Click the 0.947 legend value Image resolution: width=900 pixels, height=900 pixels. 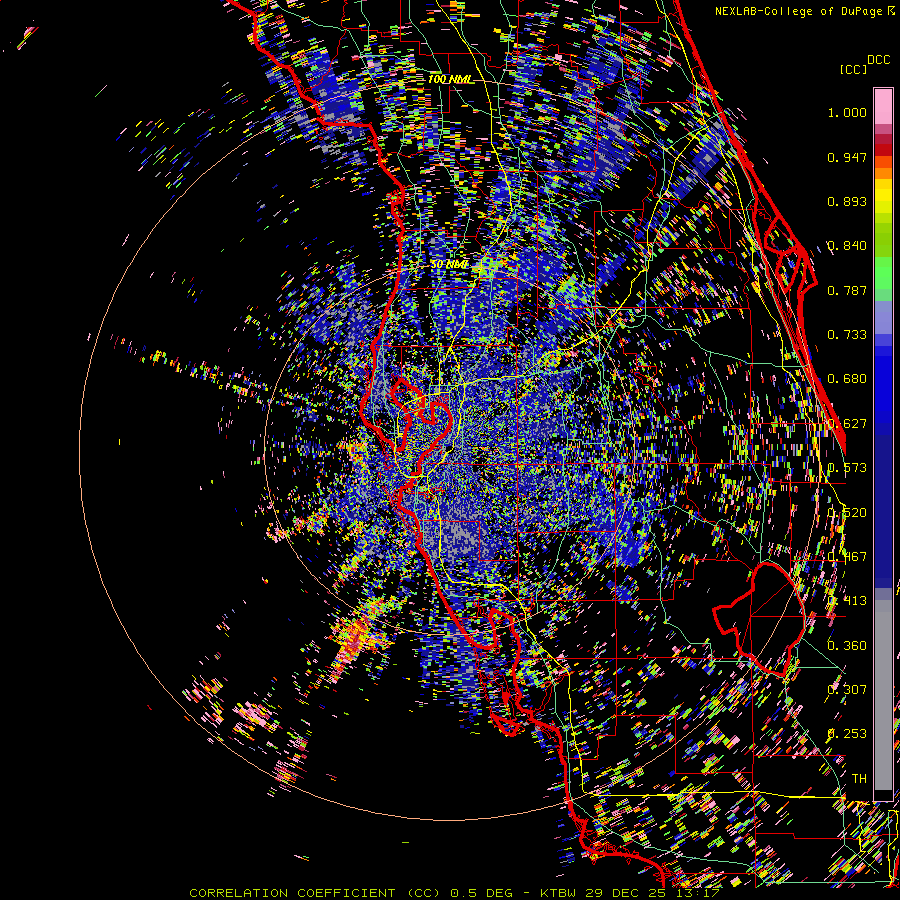[847, 157]
